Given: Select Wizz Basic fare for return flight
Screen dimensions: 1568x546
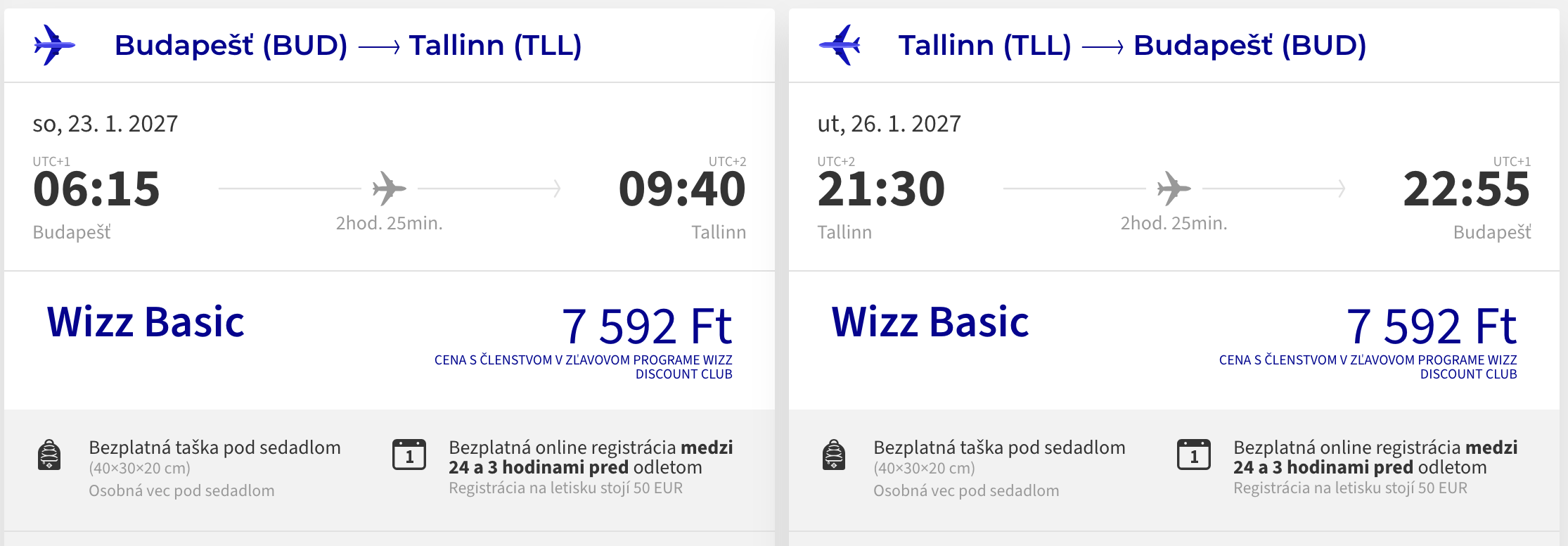Looking at the screenshot, I should point(930,322).
